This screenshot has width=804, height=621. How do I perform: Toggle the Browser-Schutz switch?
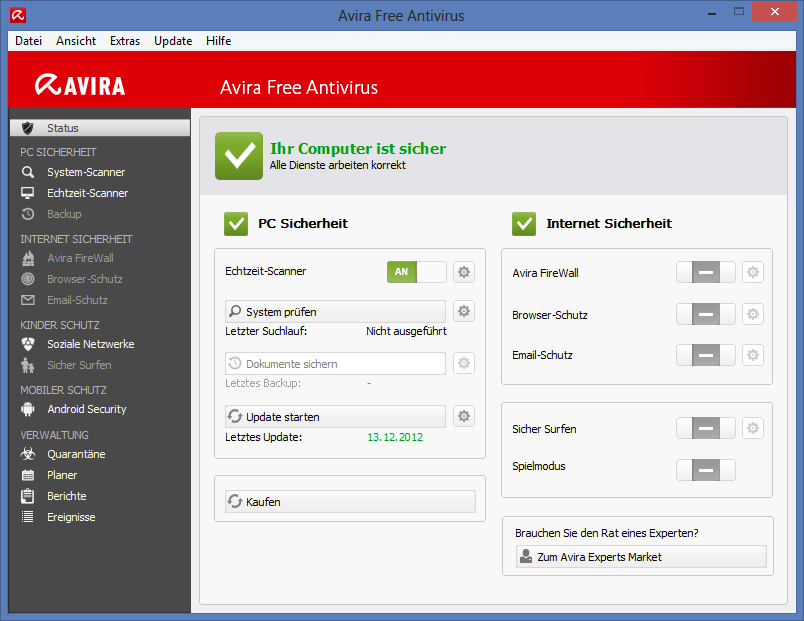click(x=705, y=314)
